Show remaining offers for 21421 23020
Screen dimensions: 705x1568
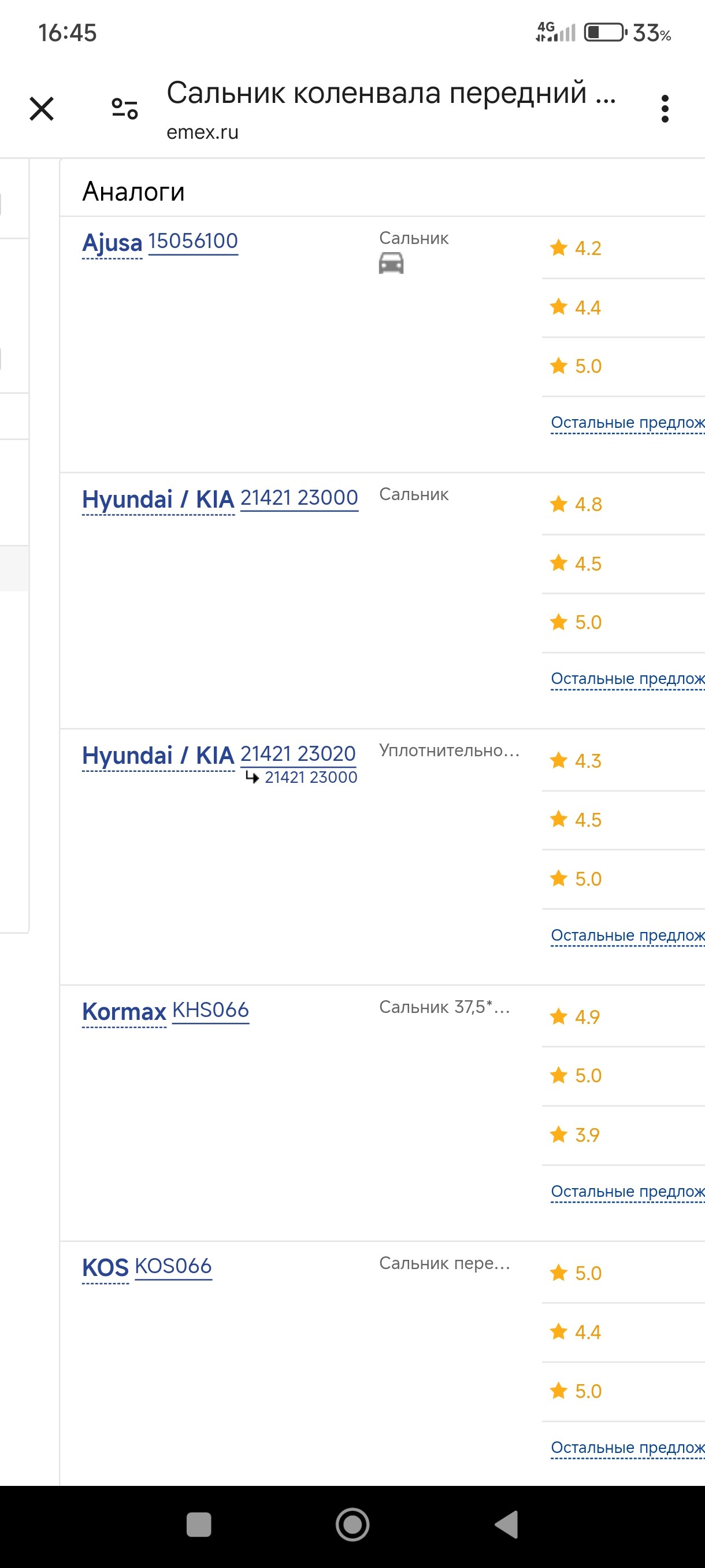pos(628,935)
